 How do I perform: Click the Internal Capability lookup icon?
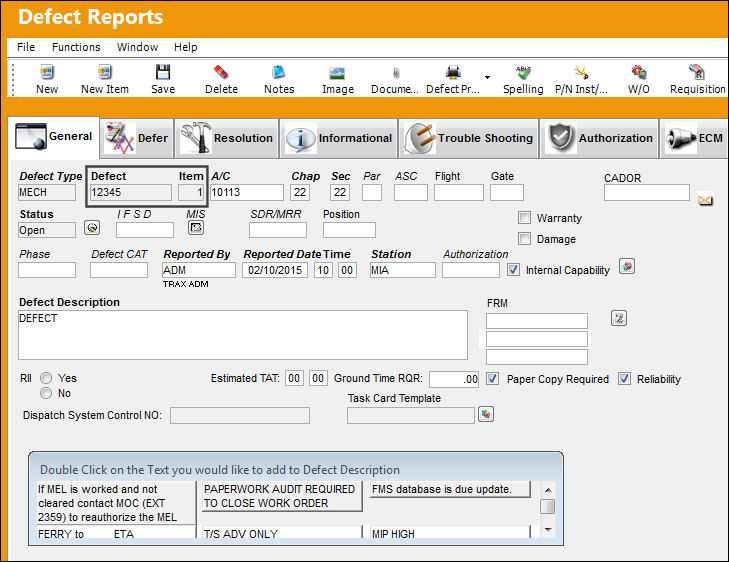point(627,267)
